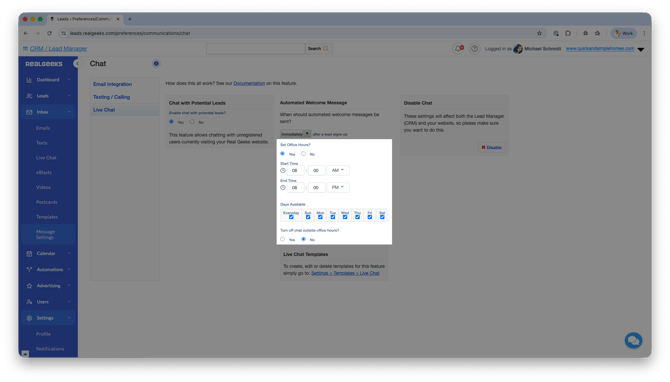Open the help question mark icon
Screen dimensions: 670x382
[x=474, y=49]
